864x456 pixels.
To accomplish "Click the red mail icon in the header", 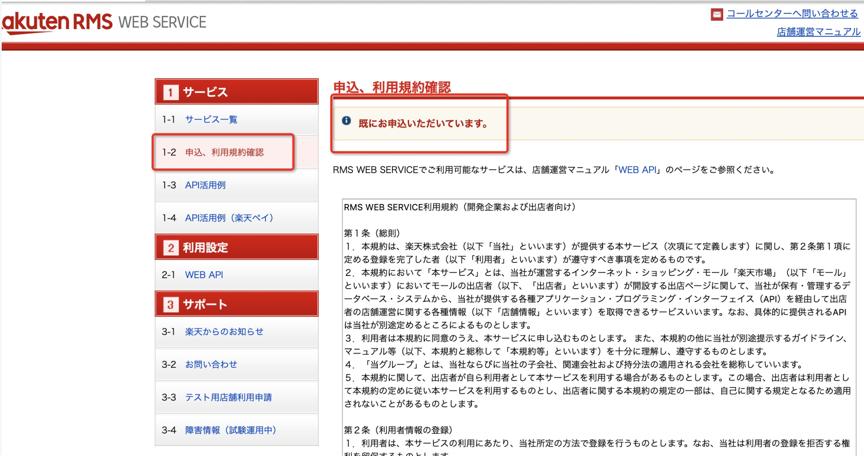I will [x=717, y=15].
